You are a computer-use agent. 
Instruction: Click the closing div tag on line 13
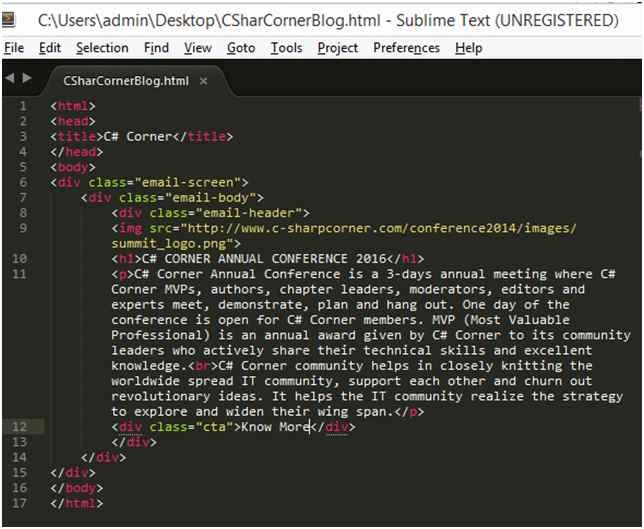pyautogui.click(x=134, y=443)
